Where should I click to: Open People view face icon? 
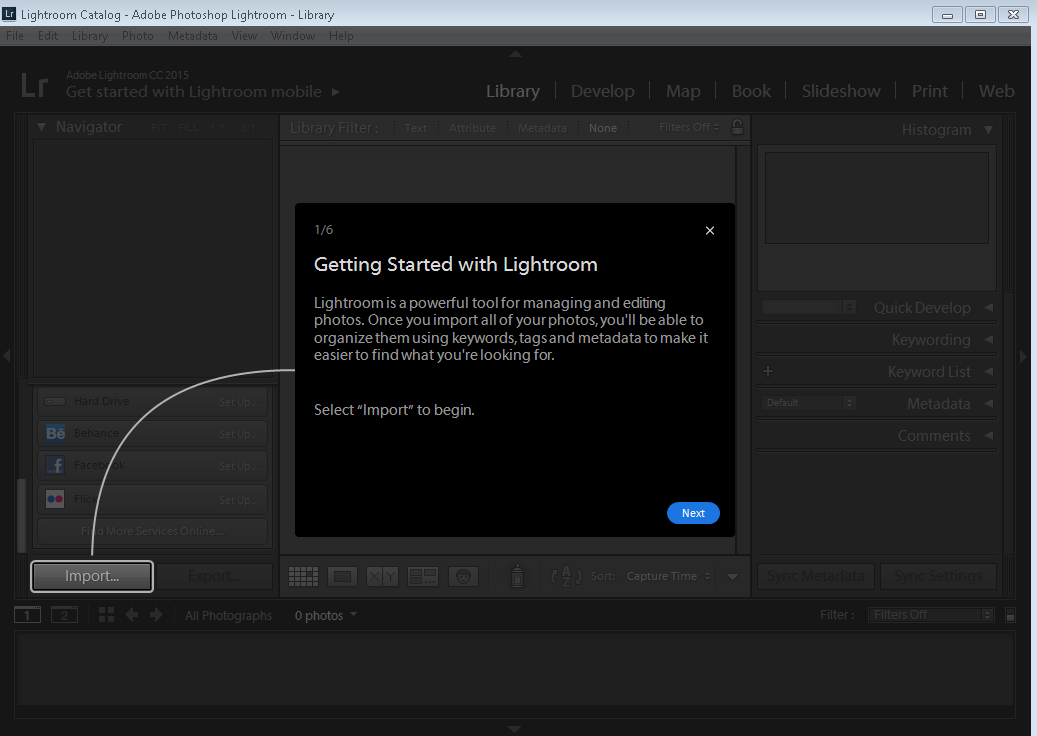click(x=463, y=576)
